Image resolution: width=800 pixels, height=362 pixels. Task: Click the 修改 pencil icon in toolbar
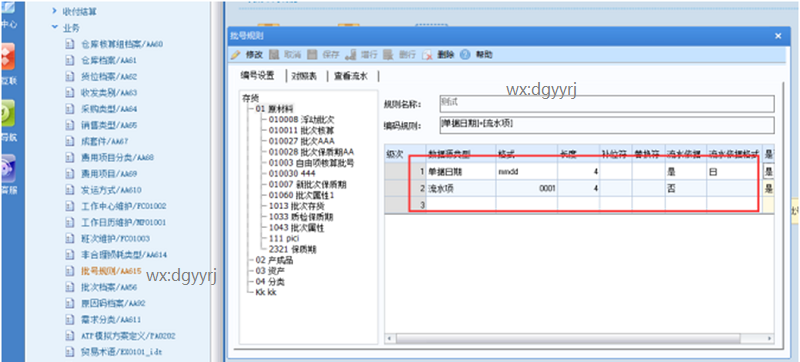pyautogui.click(x=235, y=55)
